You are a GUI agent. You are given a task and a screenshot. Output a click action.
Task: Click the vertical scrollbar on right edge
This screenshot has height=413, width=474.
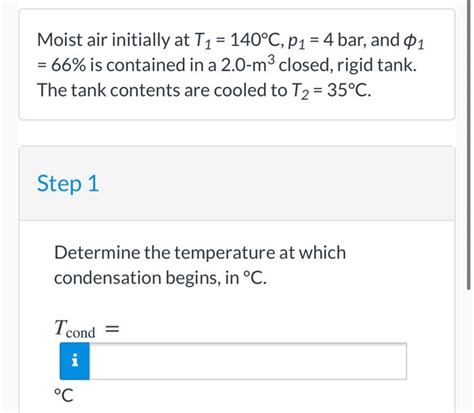(x=469, y=143)
